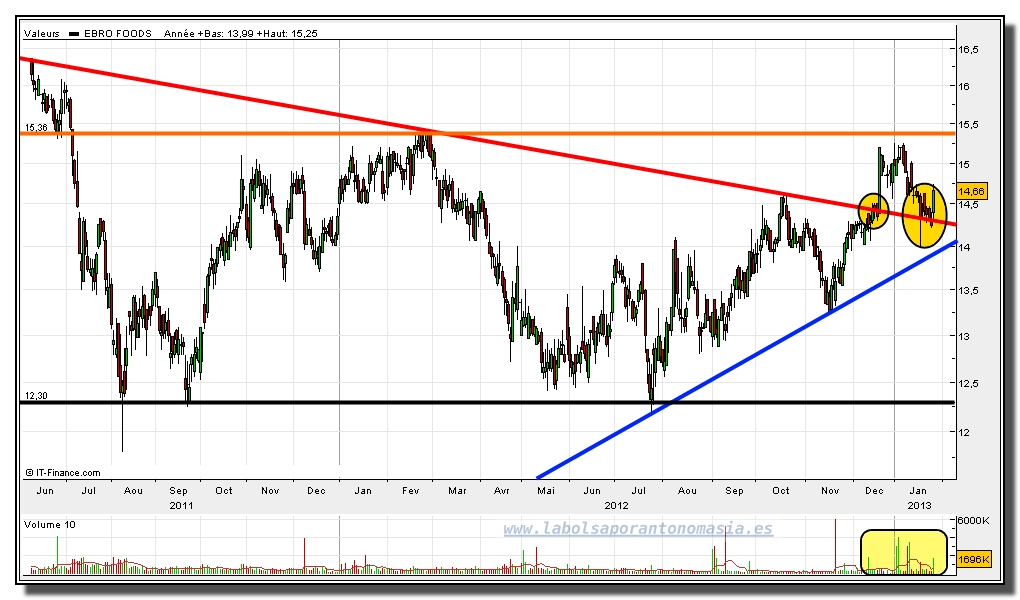Screen dimensions: 1020x600
Task: Click the 13,5 price axis label
Action: coord(968,291)
